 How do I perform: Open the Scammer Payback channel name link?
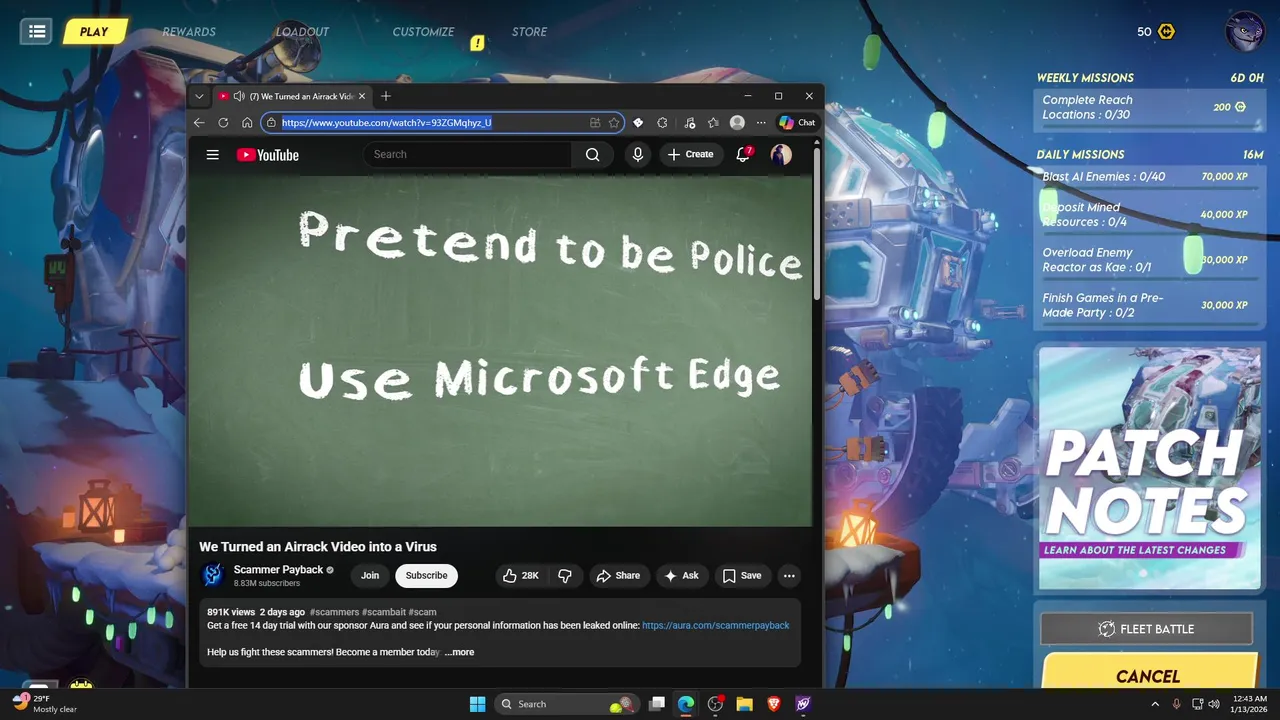pyautogui.click(x=278, y=570)
